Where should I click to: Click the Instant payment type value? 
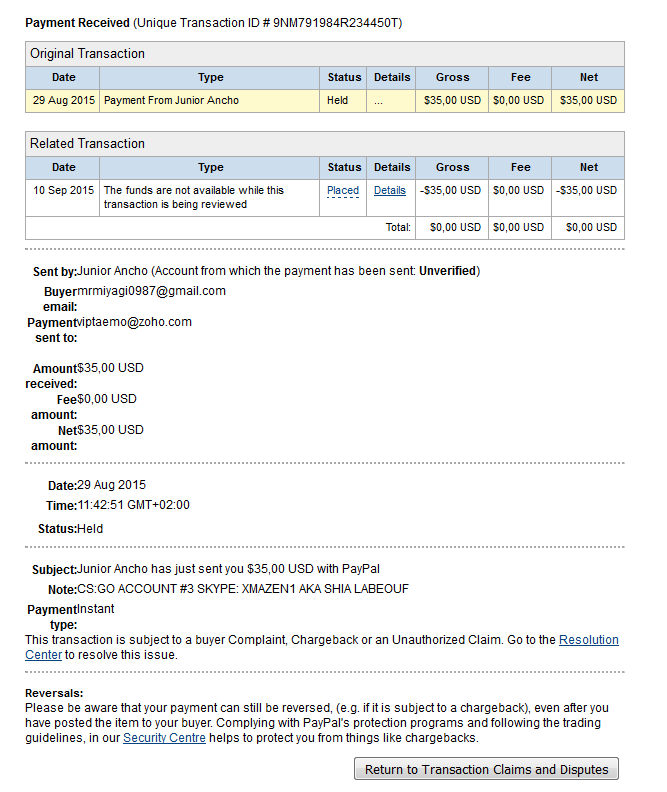point(96,609)
